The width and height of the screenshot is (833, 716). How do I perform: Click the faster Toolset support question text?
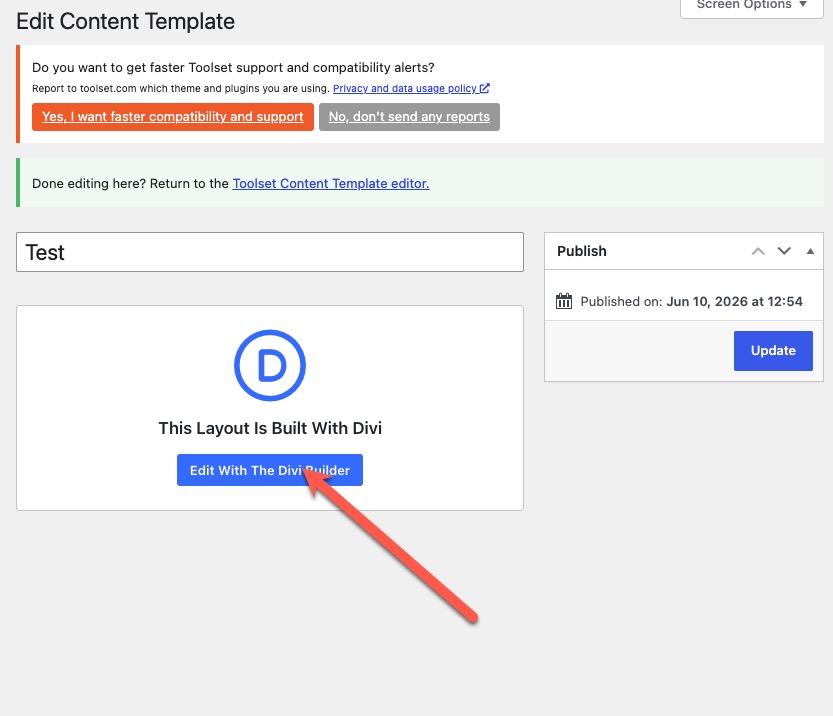pyautogui.click(x=233, y=67)
